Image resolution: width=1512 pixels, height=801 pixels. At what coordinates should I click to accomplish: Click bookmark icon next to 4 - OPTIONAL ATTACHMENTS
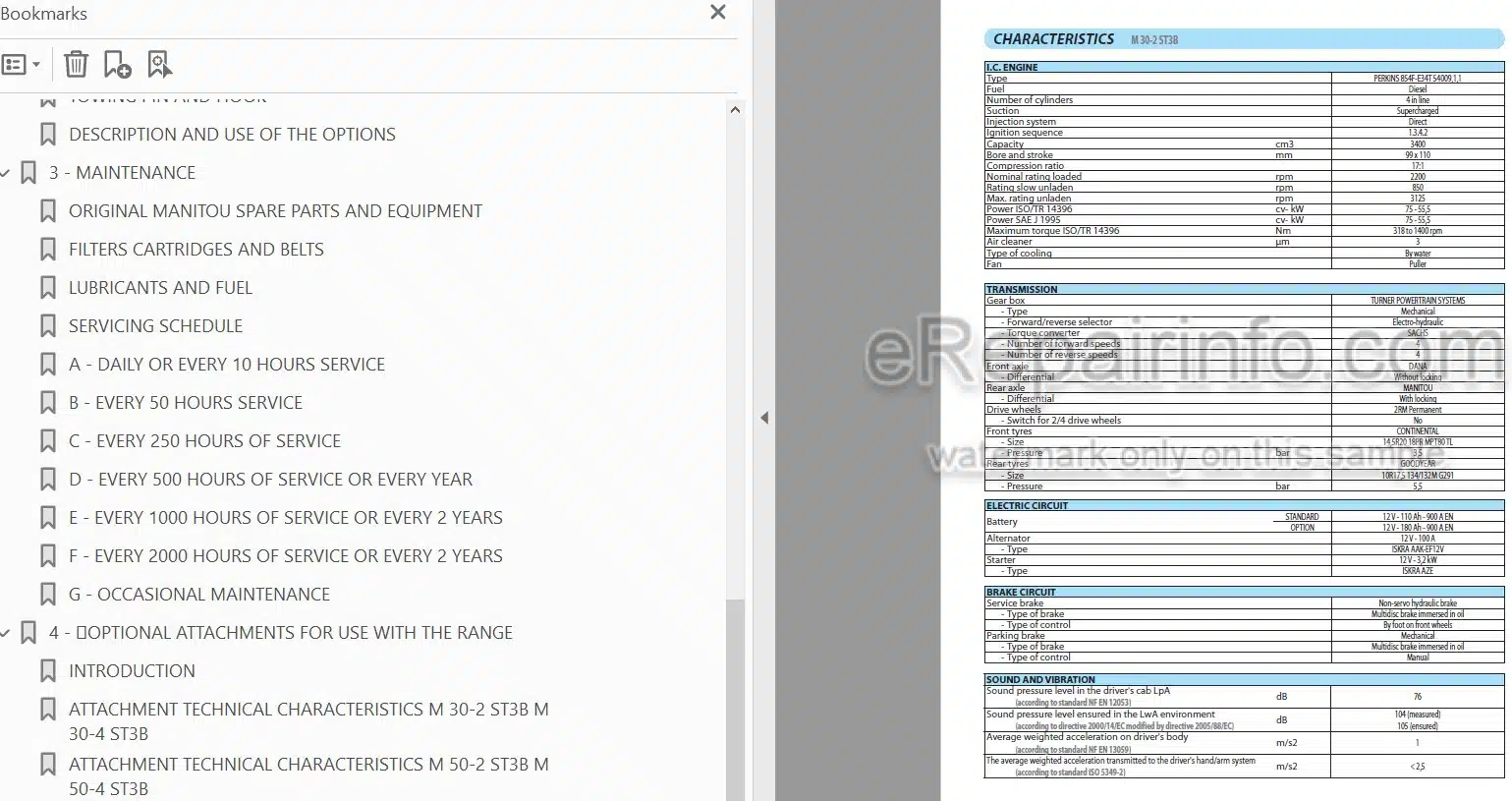tap(28, 633)
